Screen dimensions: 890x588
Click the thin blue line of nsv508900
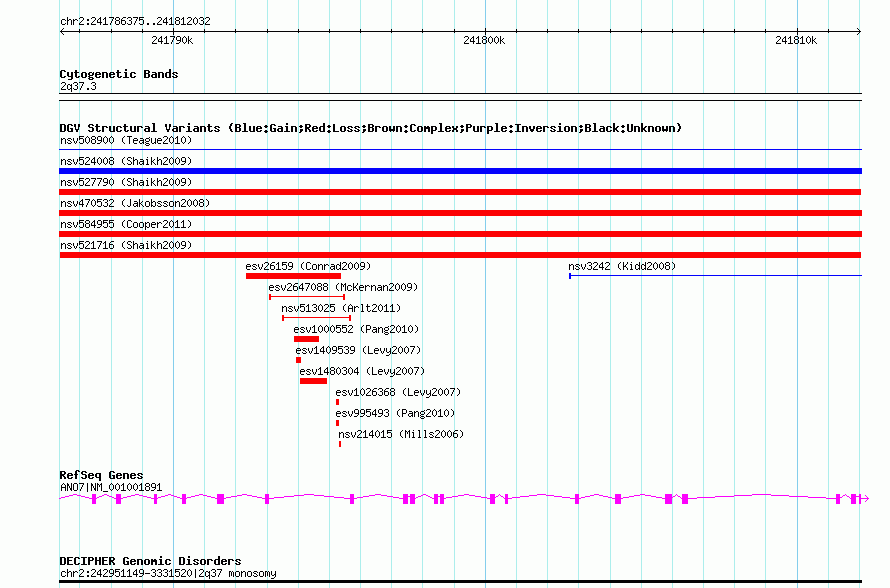pos(460,150)
